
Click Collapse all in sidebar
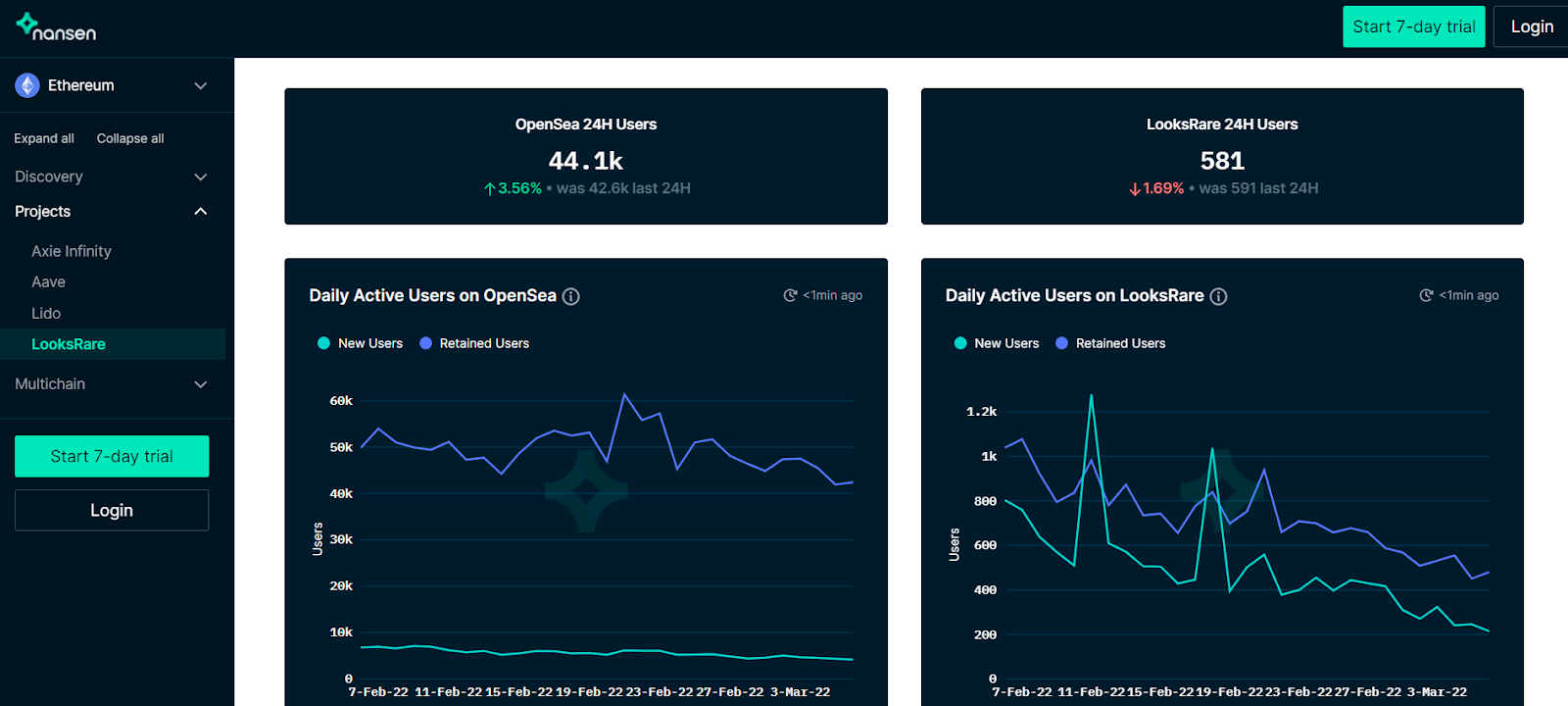point(130,138)
